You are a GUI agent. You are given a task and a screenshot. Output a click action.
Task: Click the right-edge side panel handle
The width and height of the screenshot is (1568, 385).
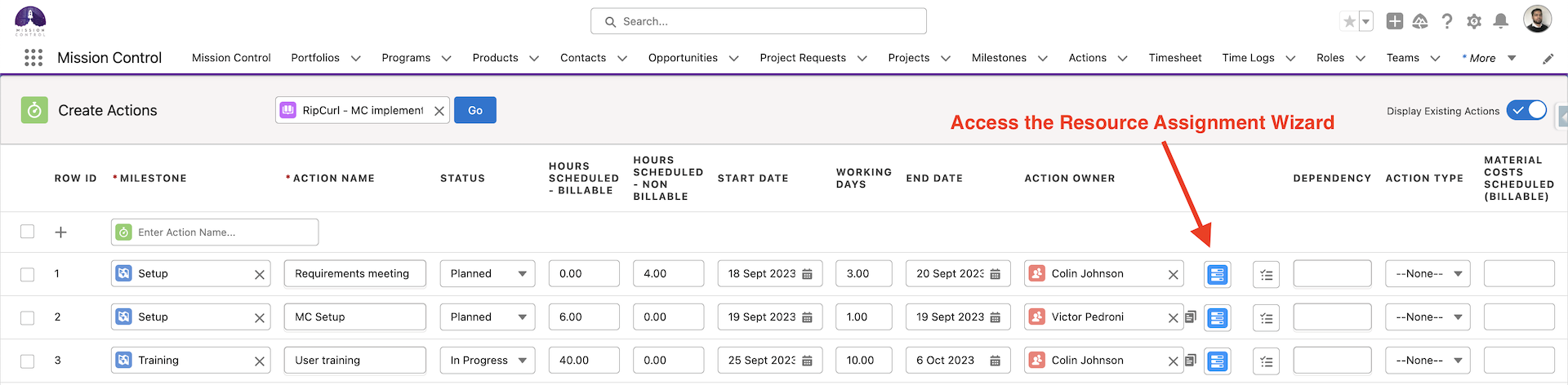1562,117
